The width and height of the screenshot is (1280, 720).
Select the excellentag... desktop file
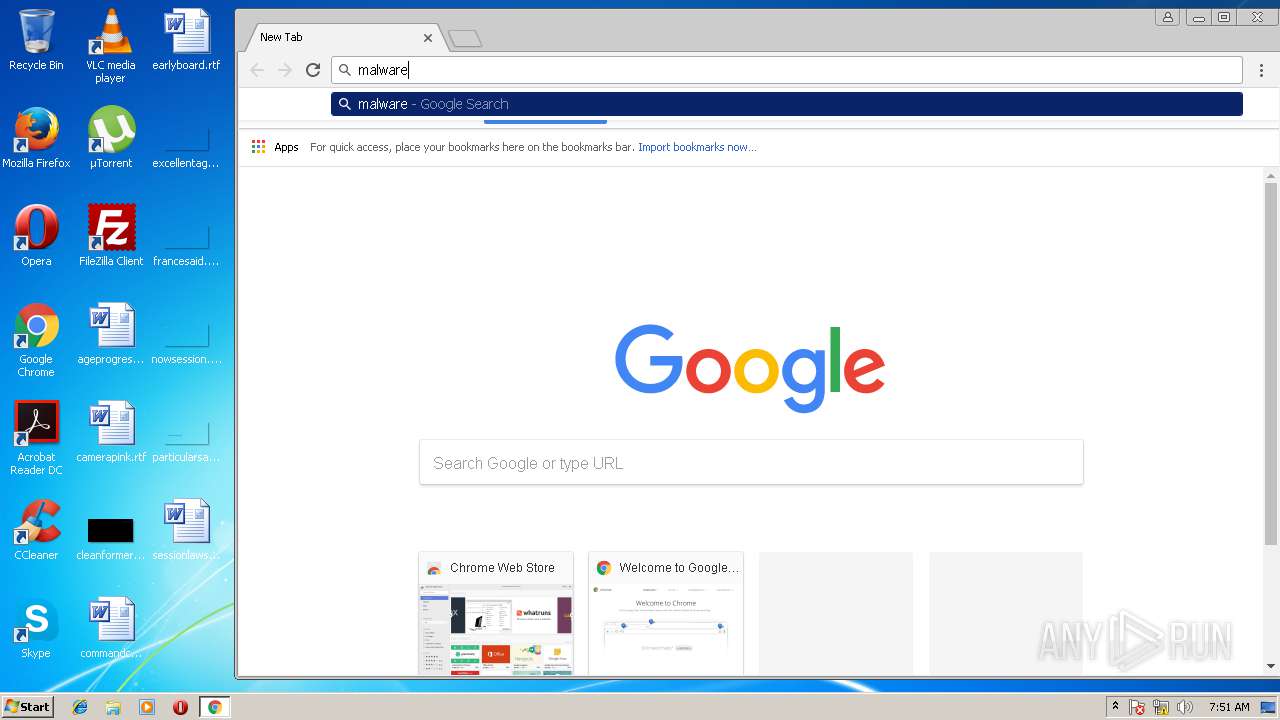pos(186,146)
